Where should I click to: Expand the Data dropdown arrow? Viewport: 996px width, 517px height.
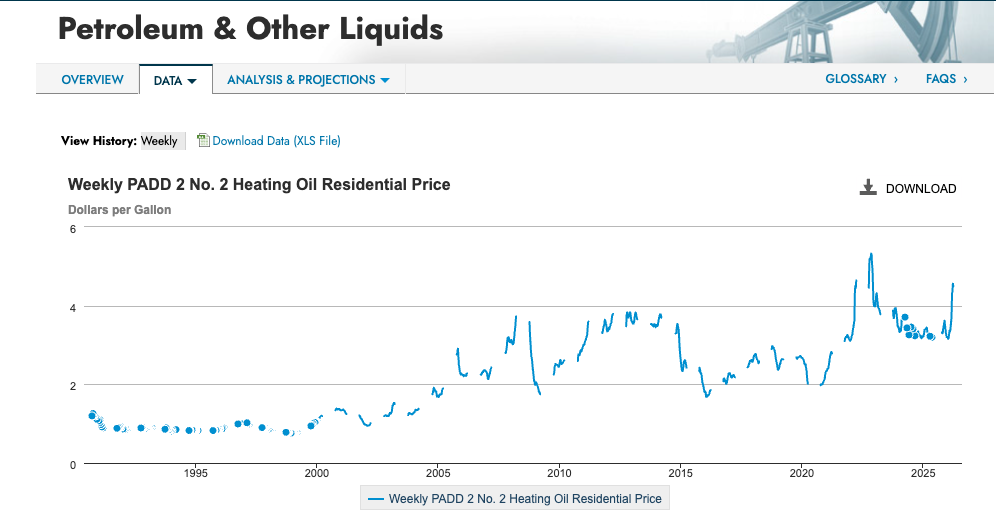click(x=192, y=81)
